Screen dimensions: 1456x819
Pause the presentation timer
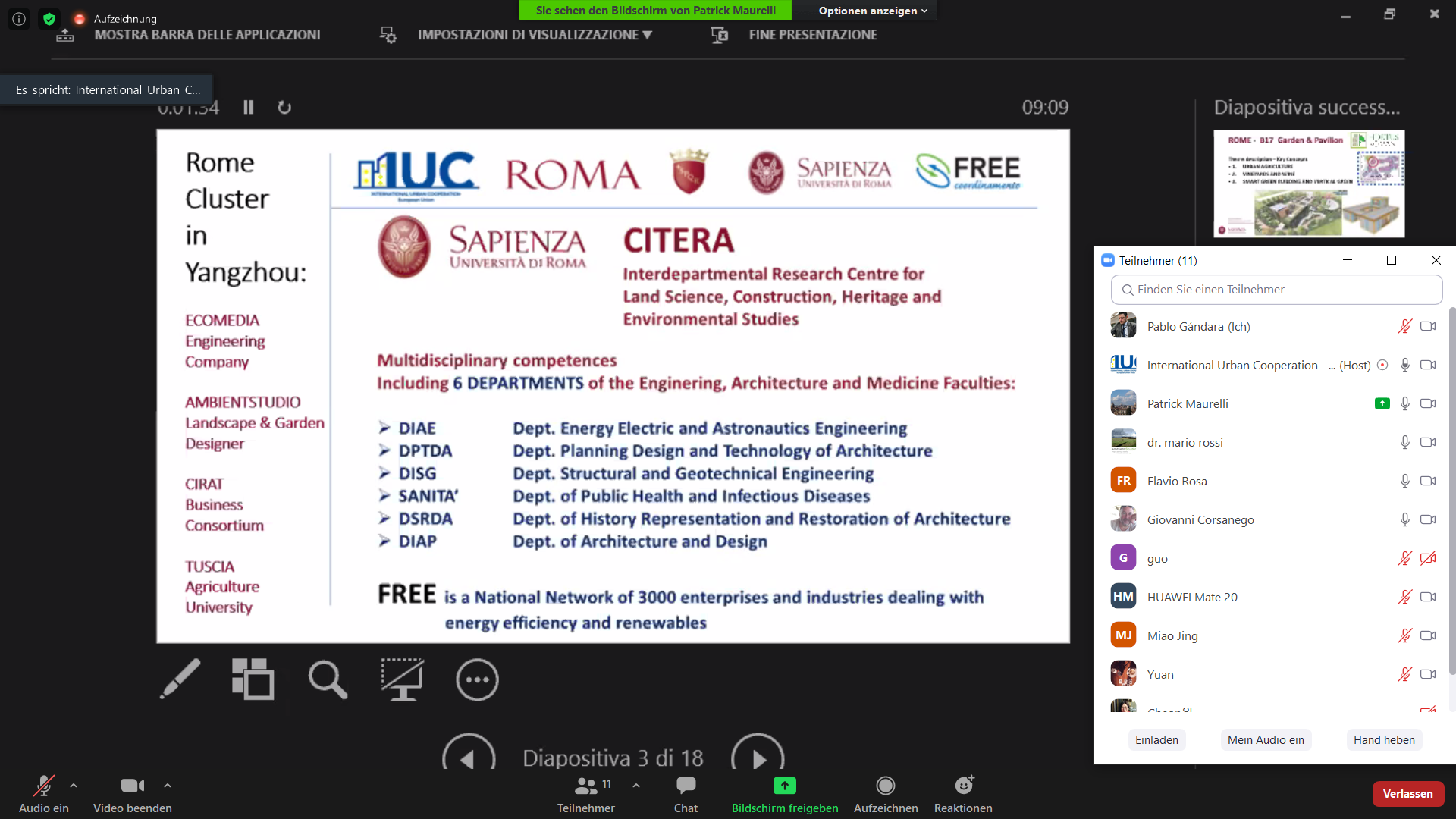click(x=248, y=108)
